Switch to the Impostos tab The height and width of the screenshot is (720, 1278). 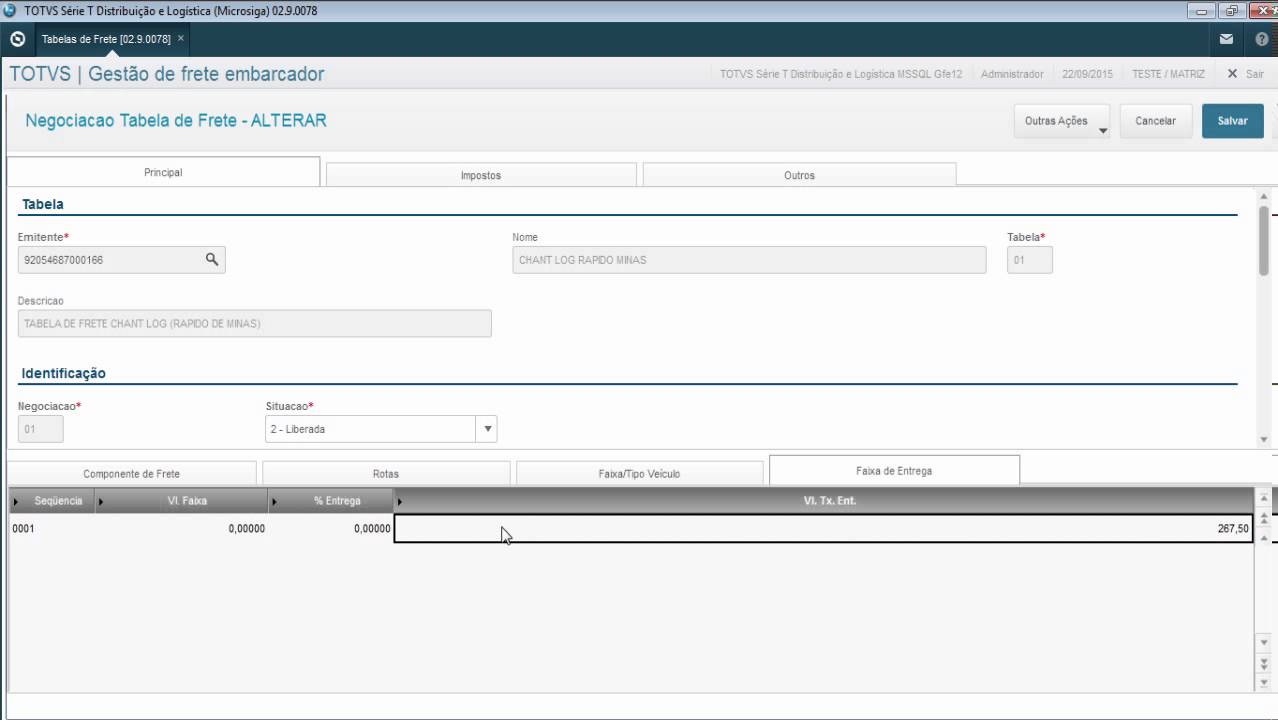tap(481, 175)
